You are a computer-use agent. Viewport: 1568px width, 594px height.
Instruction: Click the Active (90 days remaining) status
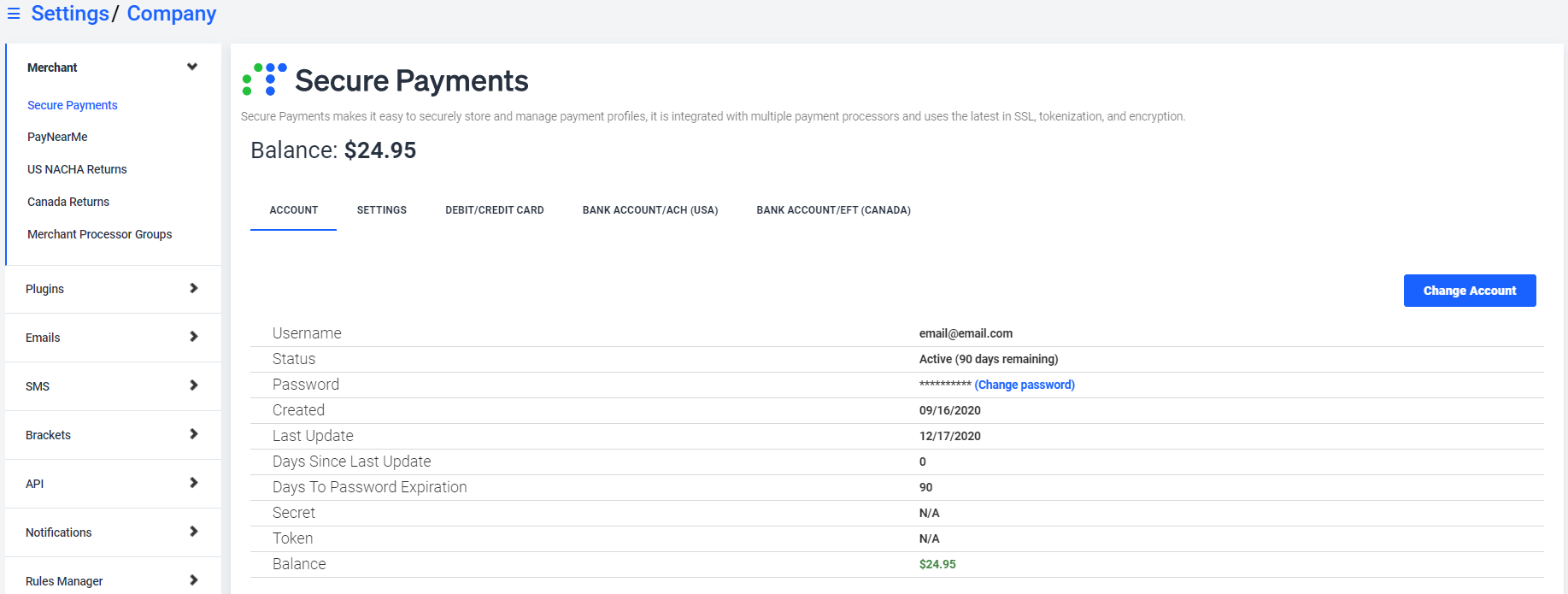[989, 359]
